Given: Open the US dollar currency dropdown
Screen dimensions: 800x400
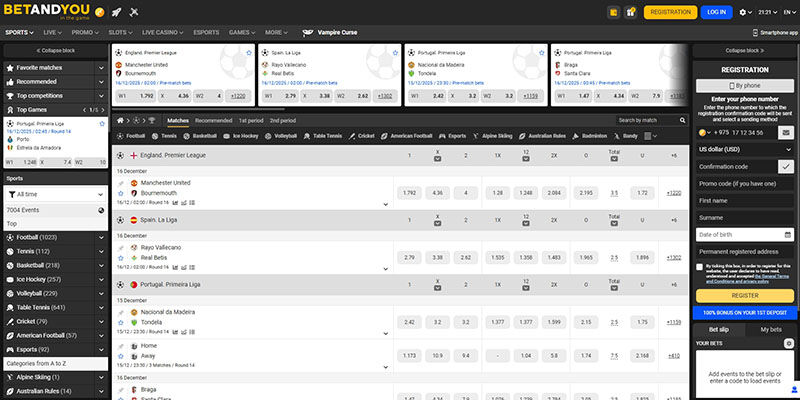Looking at the screenshot, I should (x=745, y=149).
